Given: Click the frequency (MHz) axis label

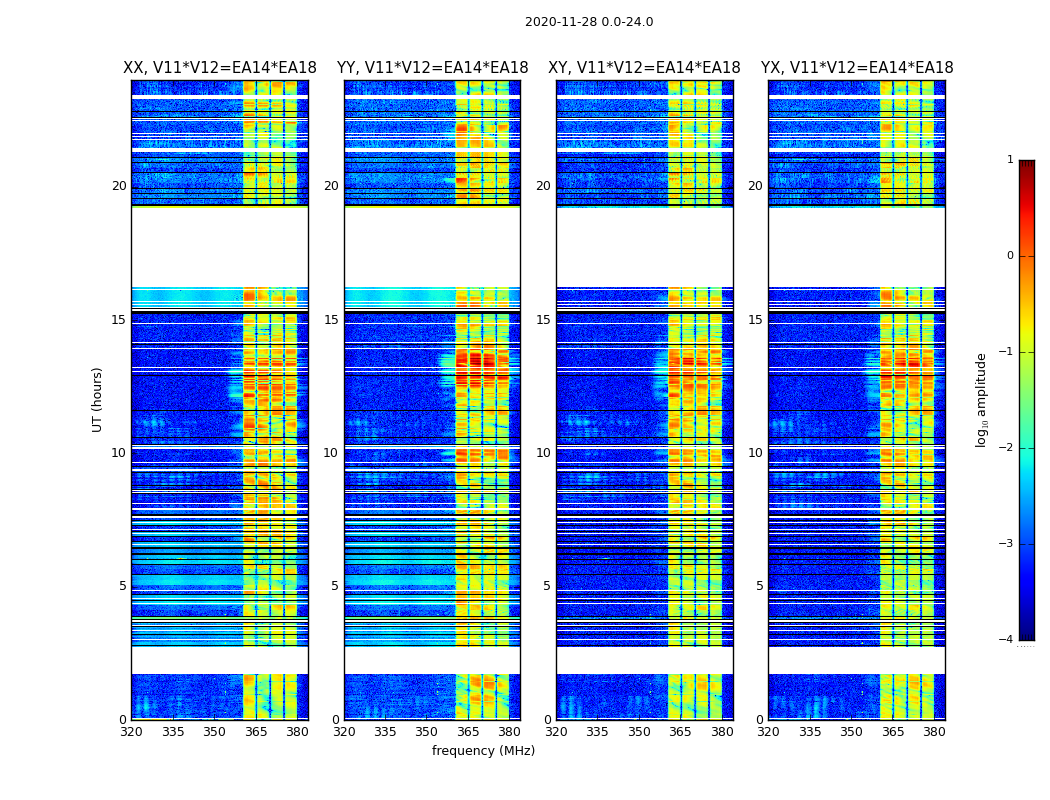Looking at the screenshot, I should pos(483,750).
